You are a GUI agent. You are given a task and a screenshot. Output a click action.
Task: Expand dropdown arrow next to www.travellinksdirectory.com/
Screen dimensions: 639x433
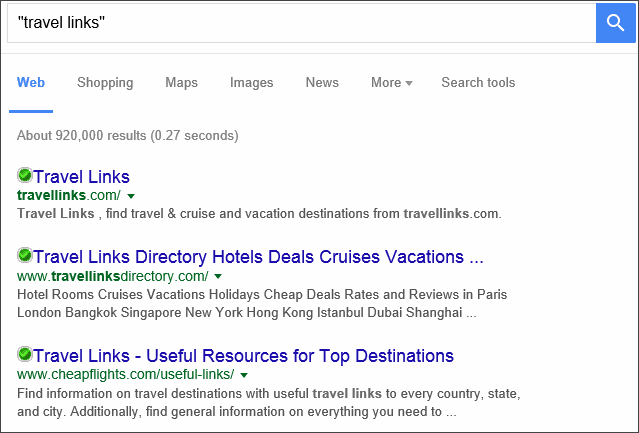(218, 276)
